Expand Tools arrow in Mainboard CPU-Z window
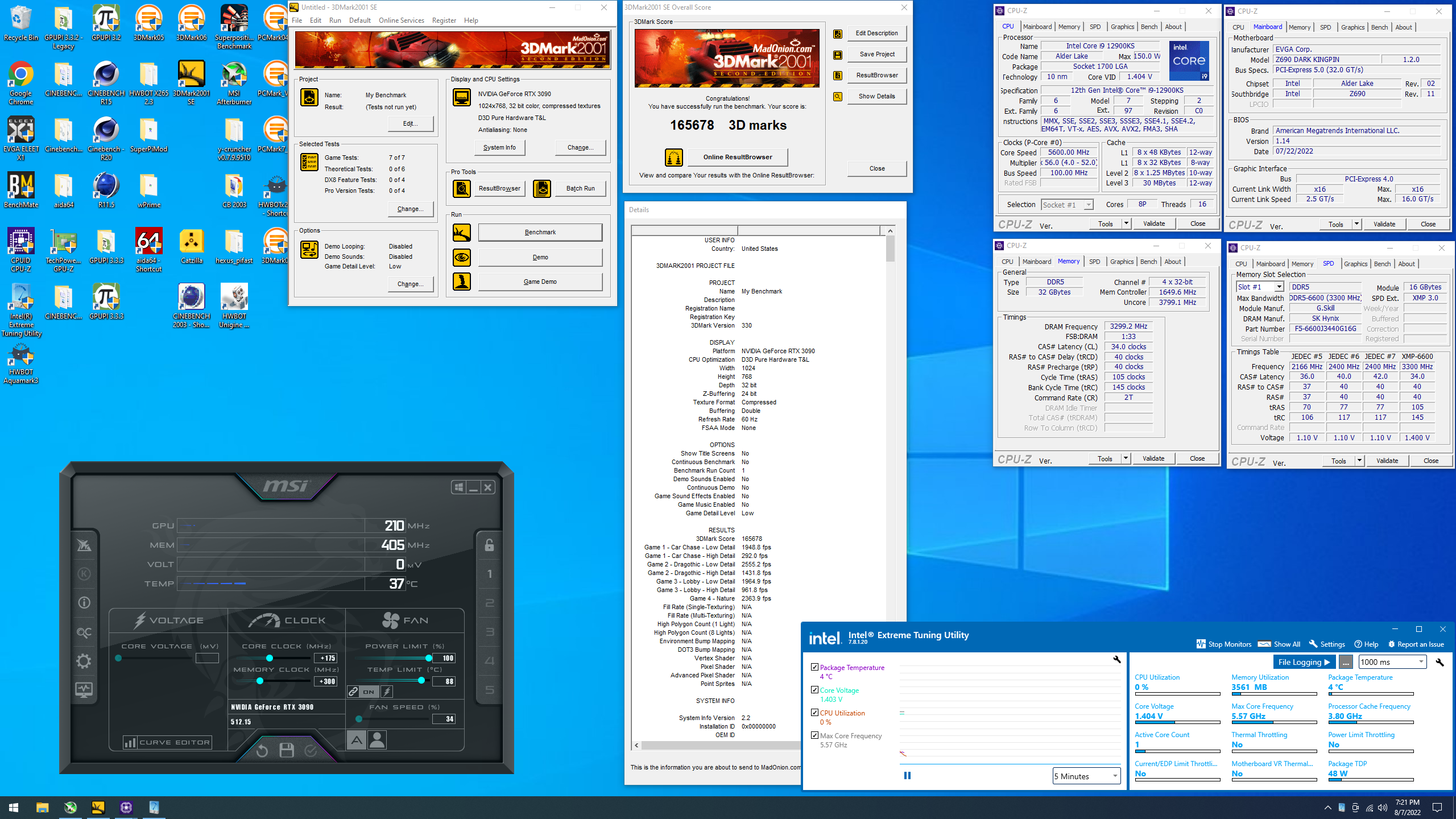1456x819 pixels. click(x=1356, y=224)
